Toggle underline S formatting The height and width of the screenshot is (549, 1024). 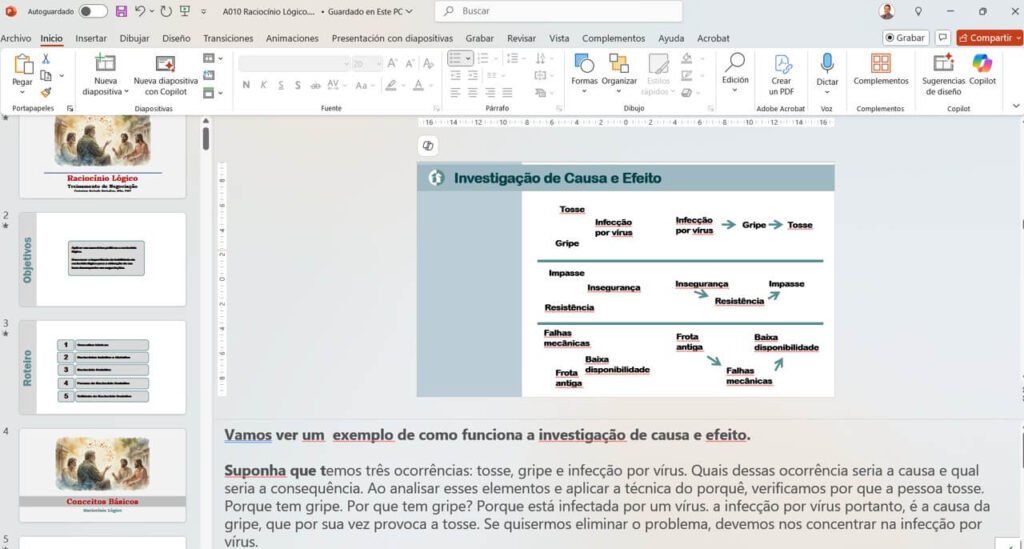(x=281, y=85)
